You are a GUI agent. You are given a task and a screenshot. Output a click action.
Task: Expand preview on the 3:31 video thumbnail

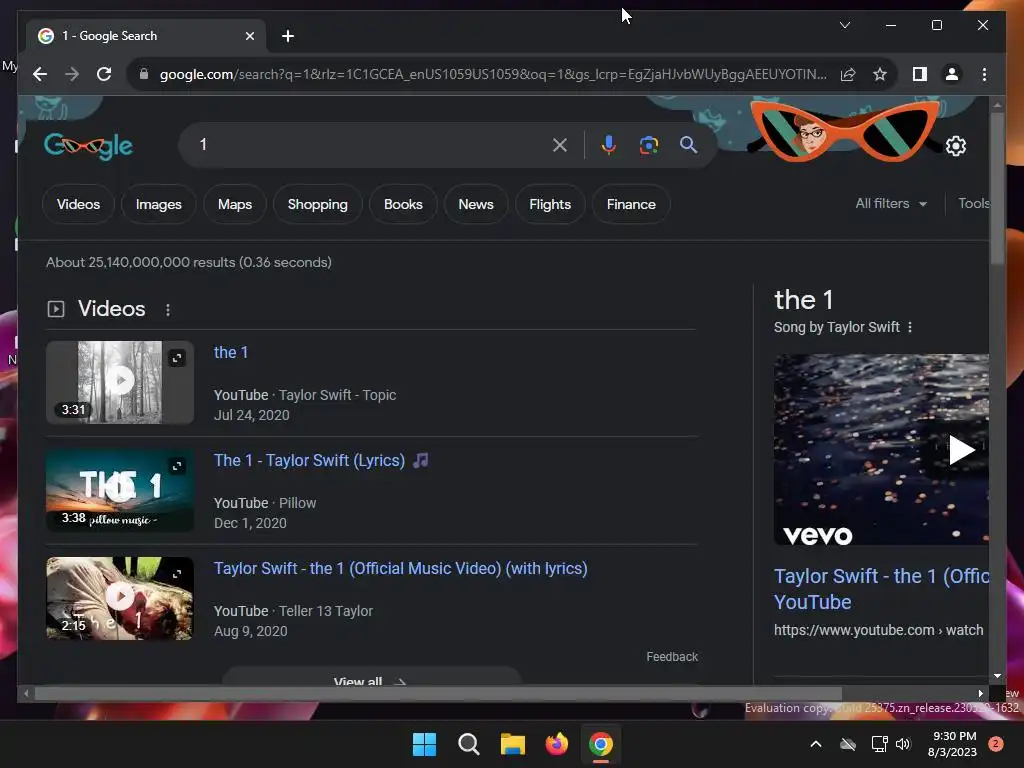(x=177, y=358)
